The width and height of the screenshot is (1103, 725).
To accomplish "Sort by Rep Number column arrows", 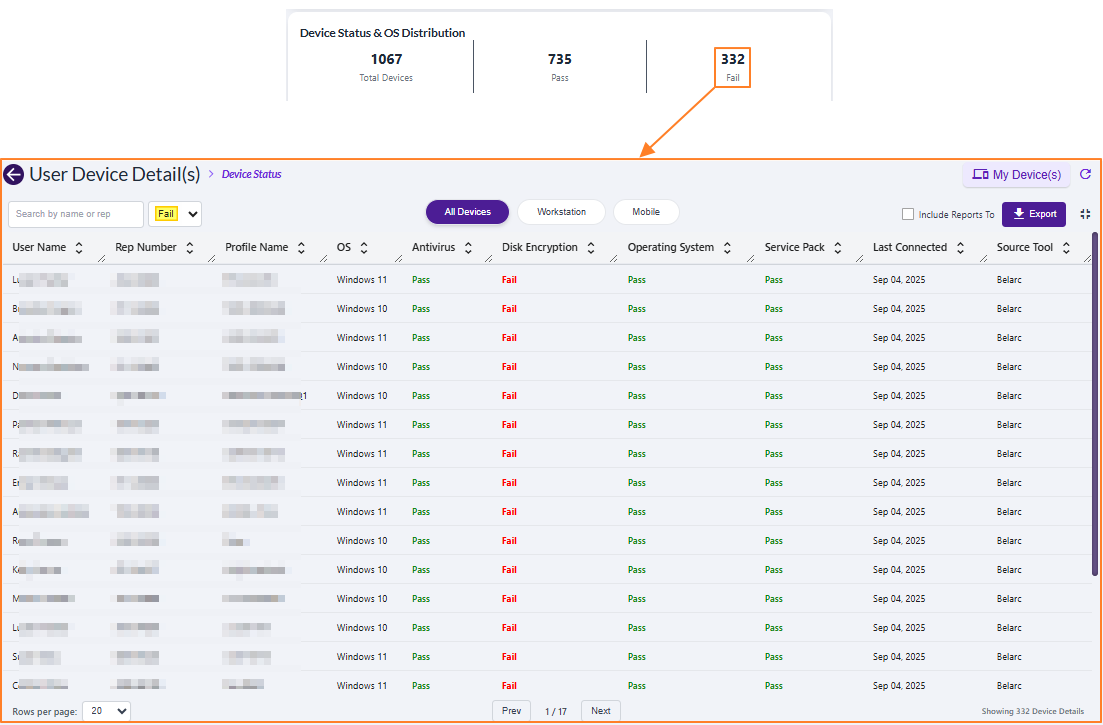I will click(x=190, y=248).
